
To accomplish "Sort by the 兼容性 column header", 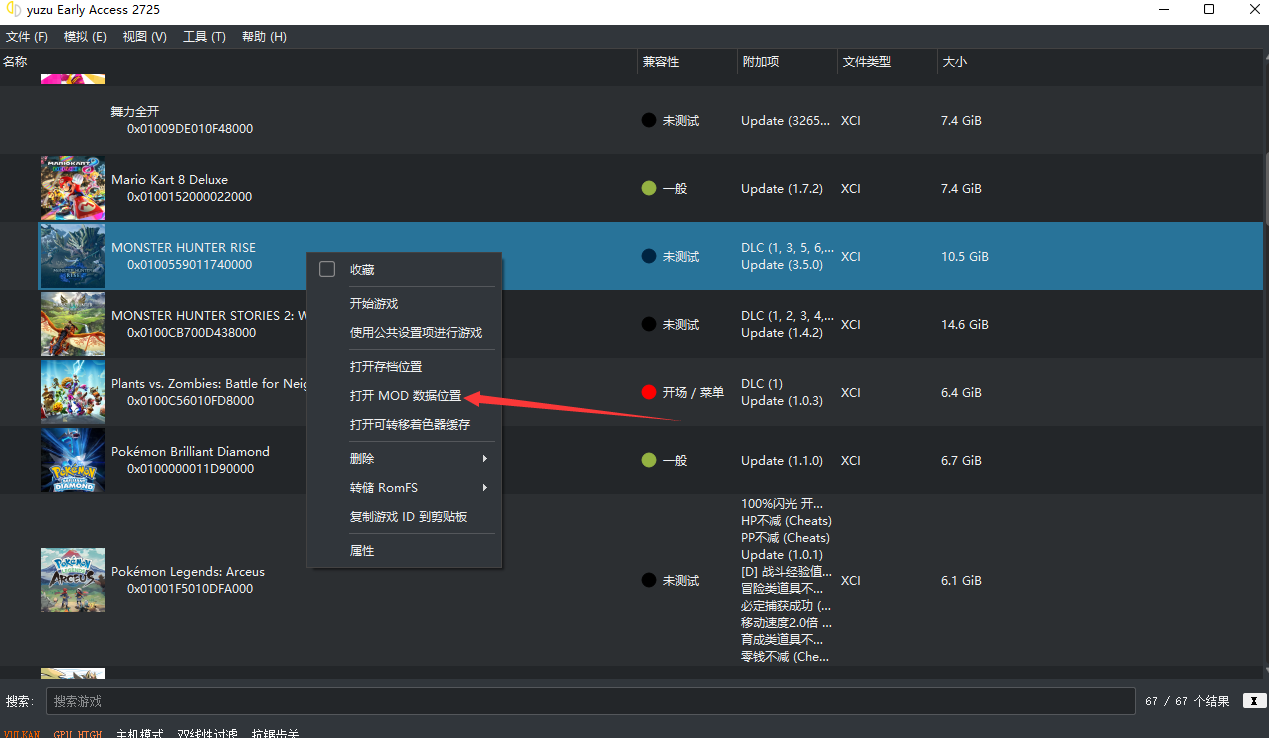I will point(687,61).
